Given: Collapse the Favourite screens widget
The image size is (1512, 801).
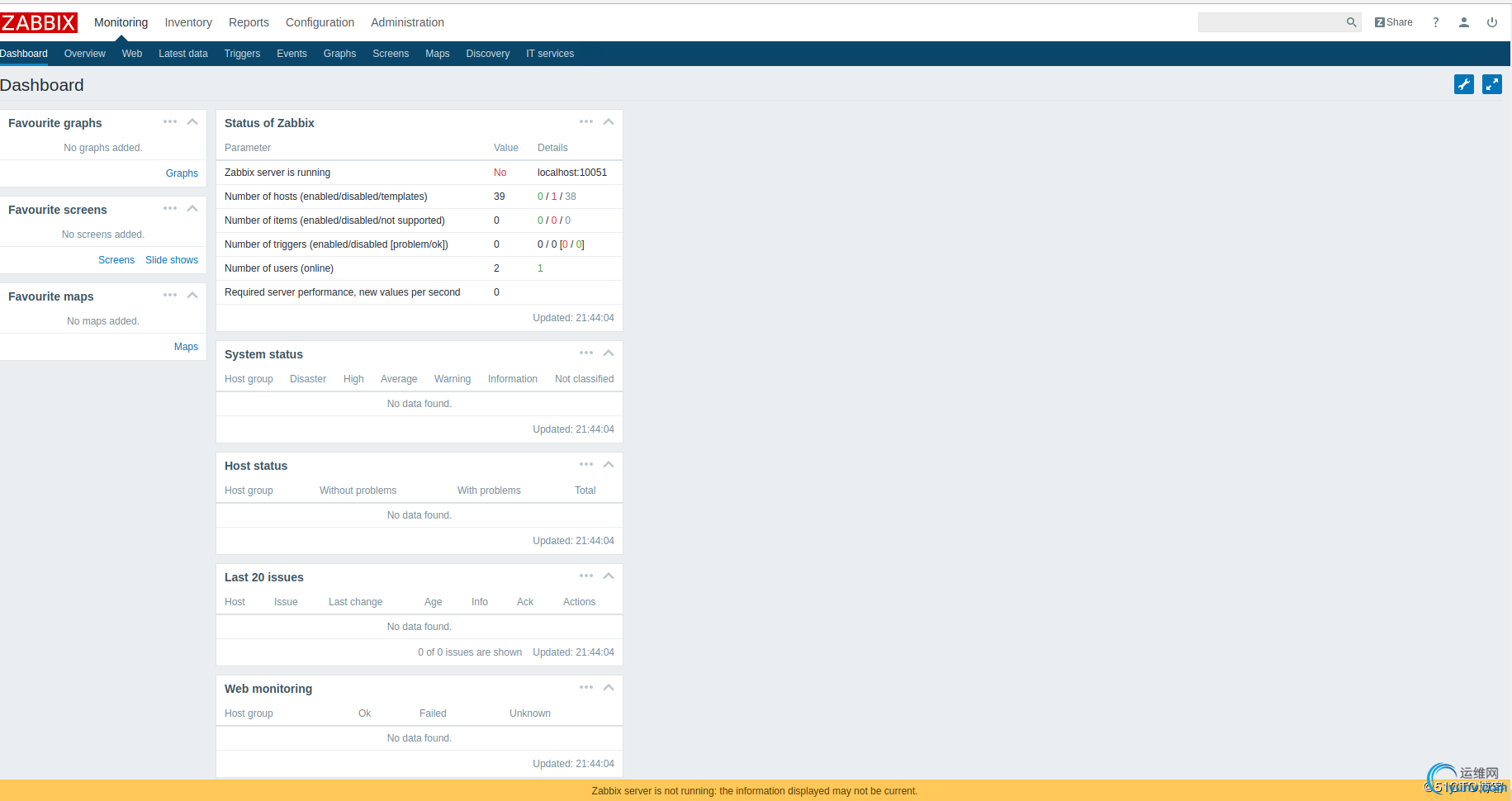Looking at the screenshot, I should [x=192, y=209].
